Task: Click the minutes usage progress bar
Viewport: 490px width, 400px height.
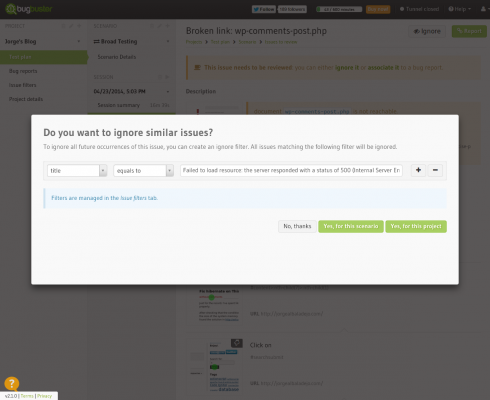Action: [339, 9]
